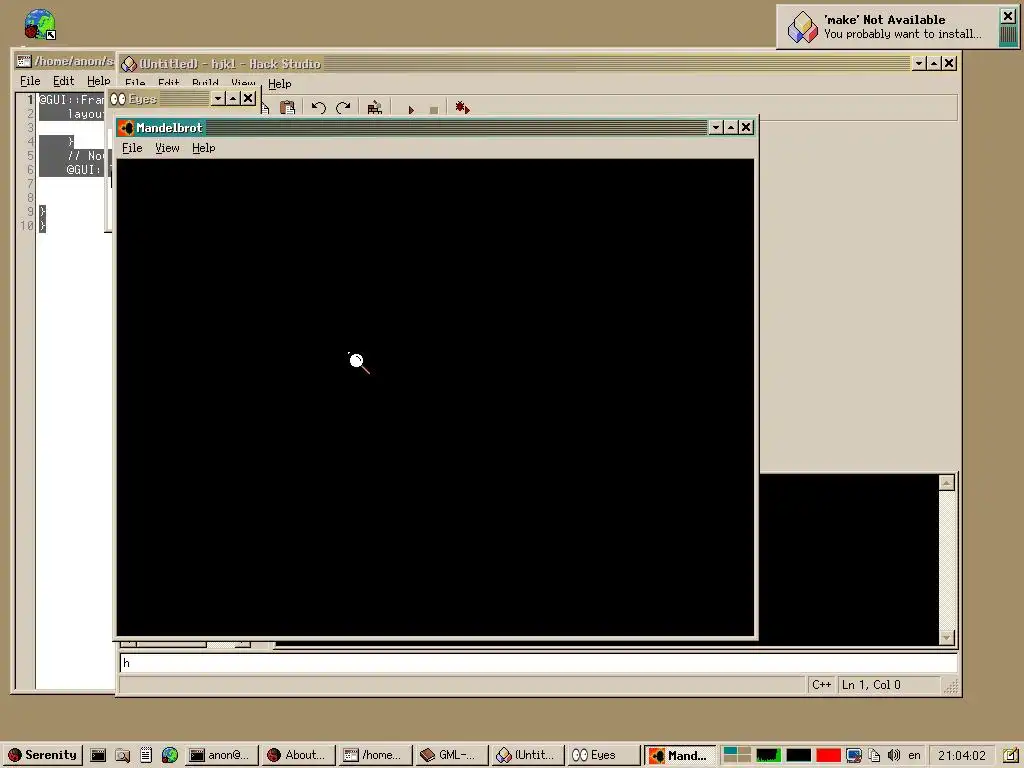The width and height of the screenshot is (1024, 768).
Task: Open Hack Studio's Help menu
Action: point(280,84)
